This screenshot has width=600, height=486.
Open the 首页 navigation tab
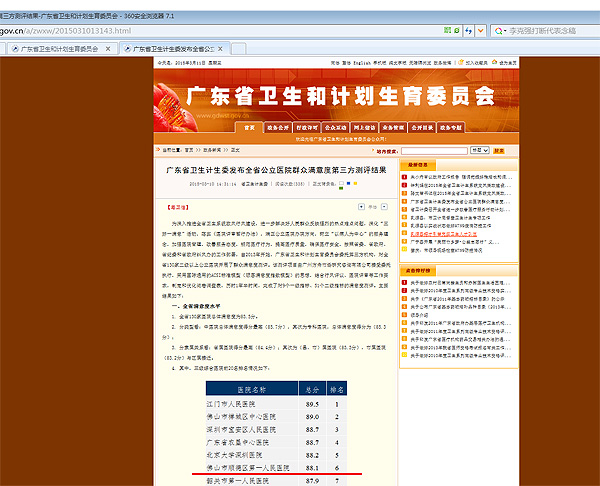pyautogui.click(x=249, y=128)
